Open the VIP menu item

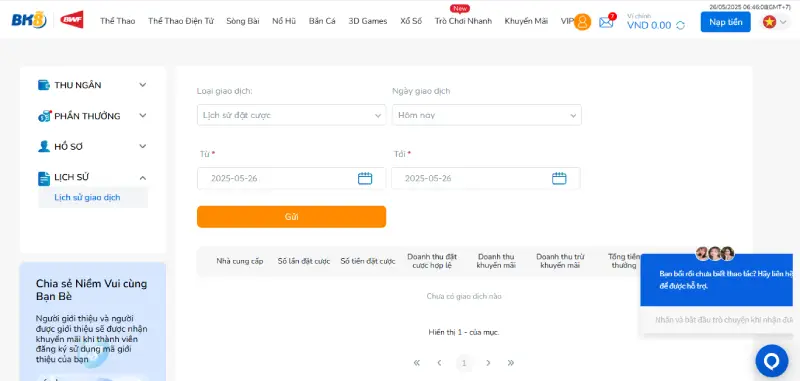[567, 21]
